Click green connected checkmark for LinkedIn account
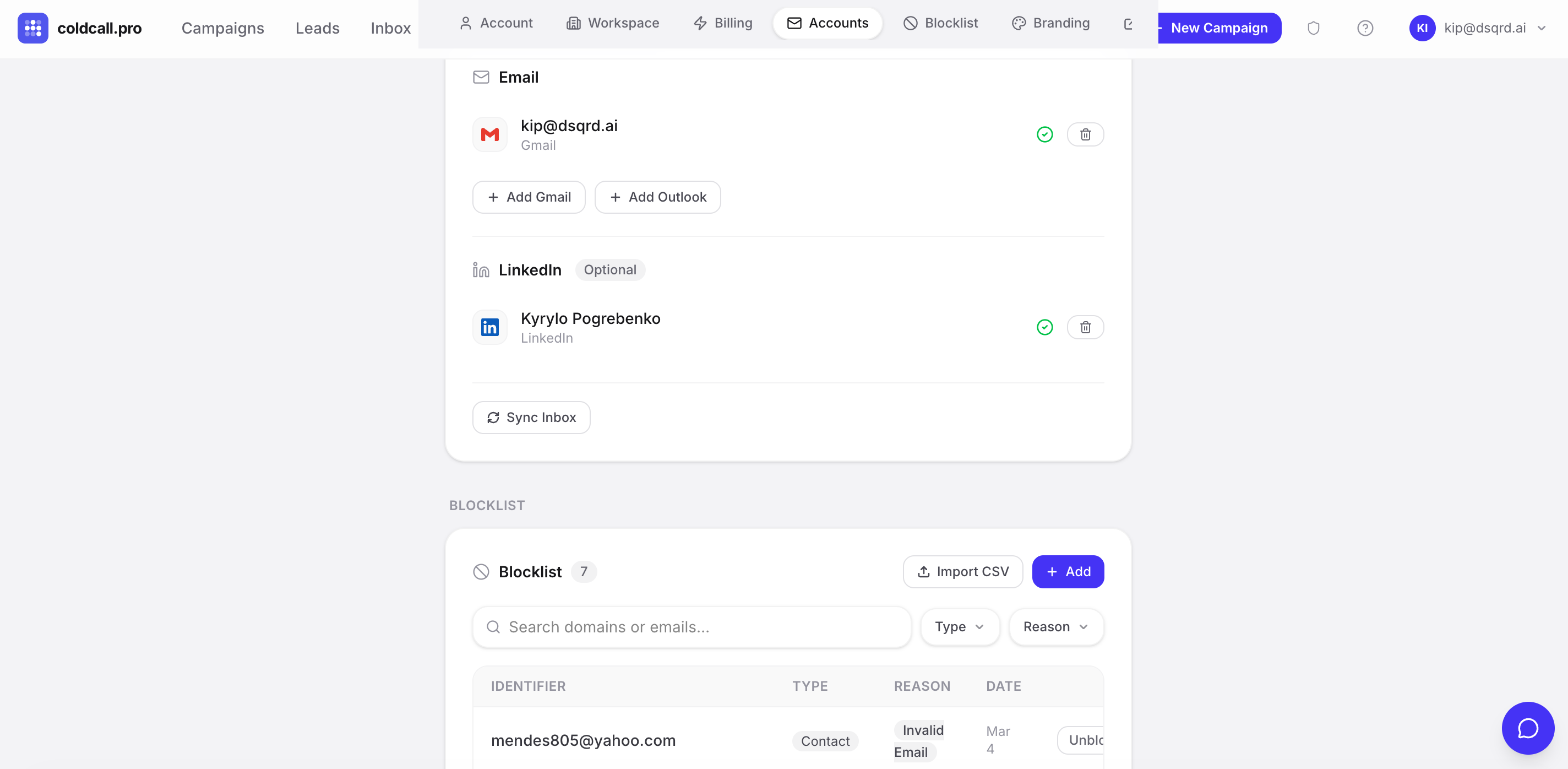Viewport: 1568px width, 769px height. point(1044,328)
